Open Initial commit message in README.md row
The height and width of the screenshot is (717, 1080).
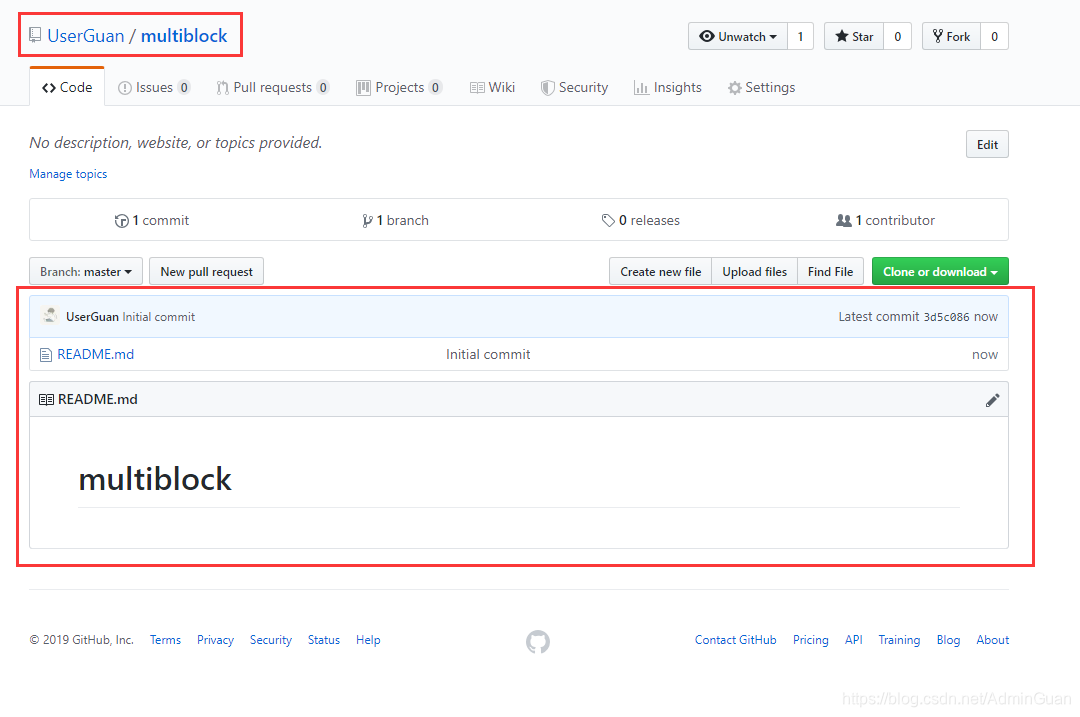pos(488,354)
